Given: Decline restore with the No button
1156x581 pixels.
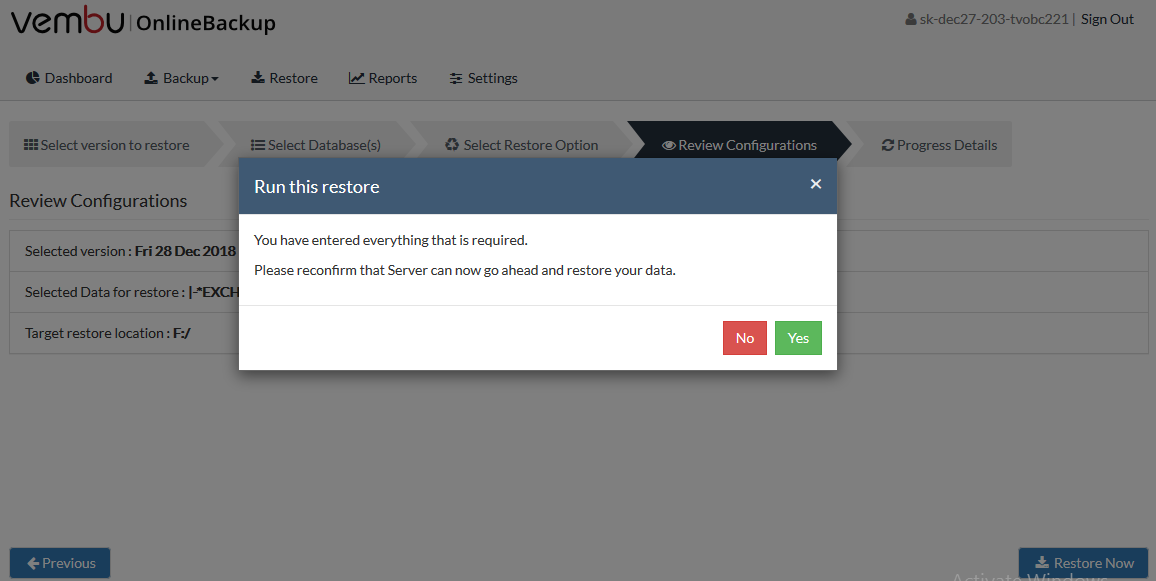Looking at the screenshot, I should coord(745,338).
